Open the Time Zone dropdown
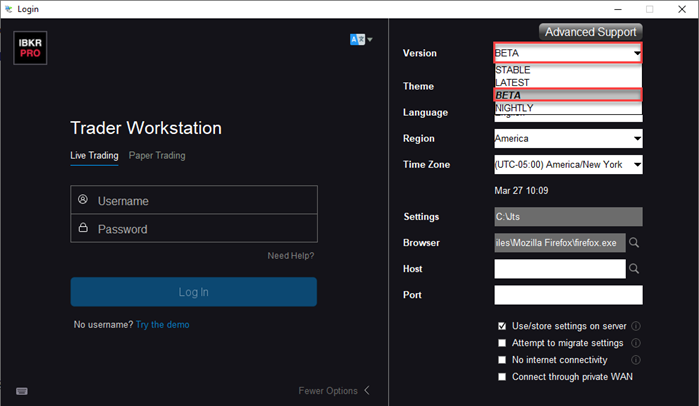Image resolution: width=699 pixels, height=406 pixels. click(567, 165)
